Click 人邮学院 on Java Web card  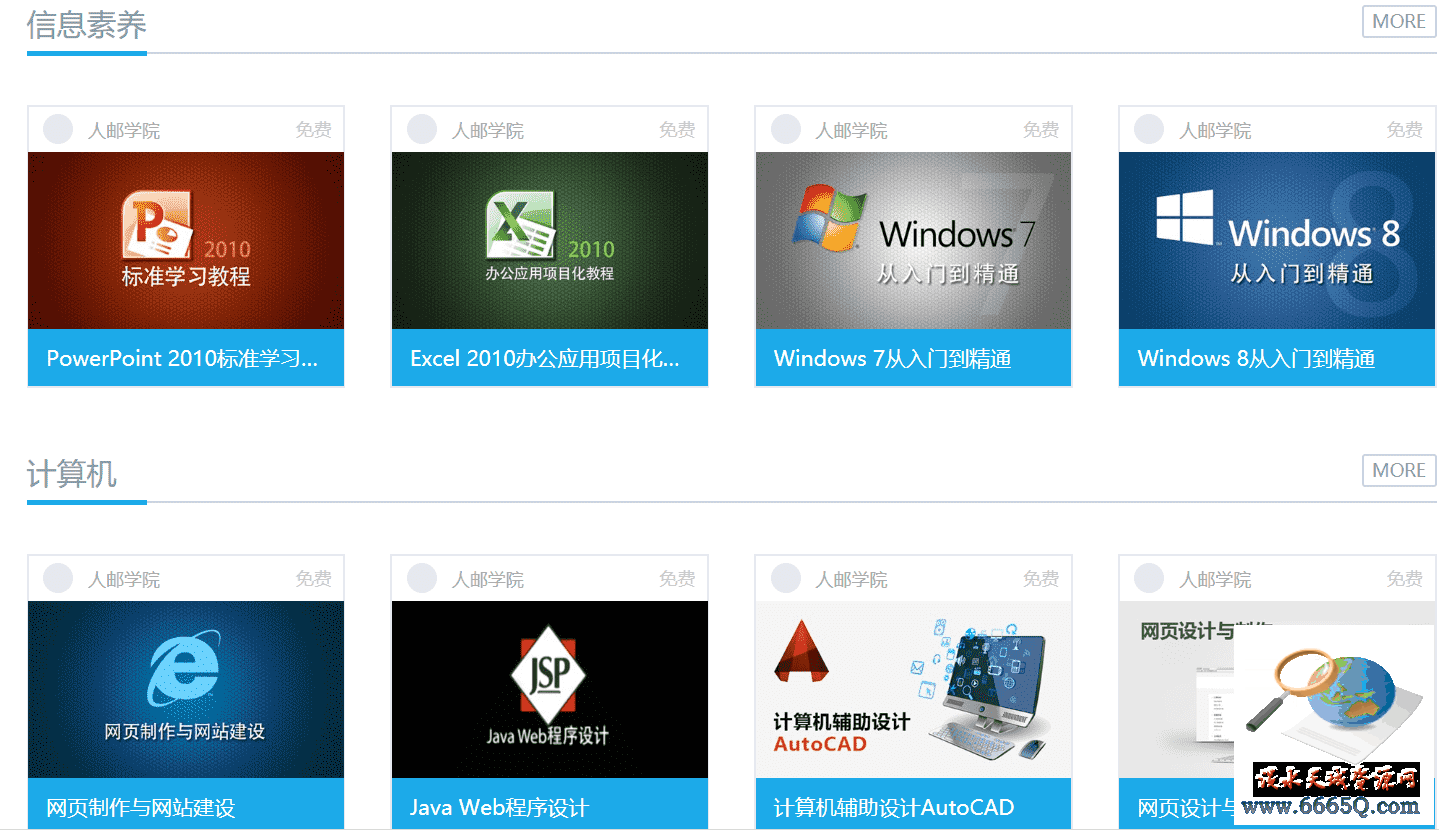point(488,579)
